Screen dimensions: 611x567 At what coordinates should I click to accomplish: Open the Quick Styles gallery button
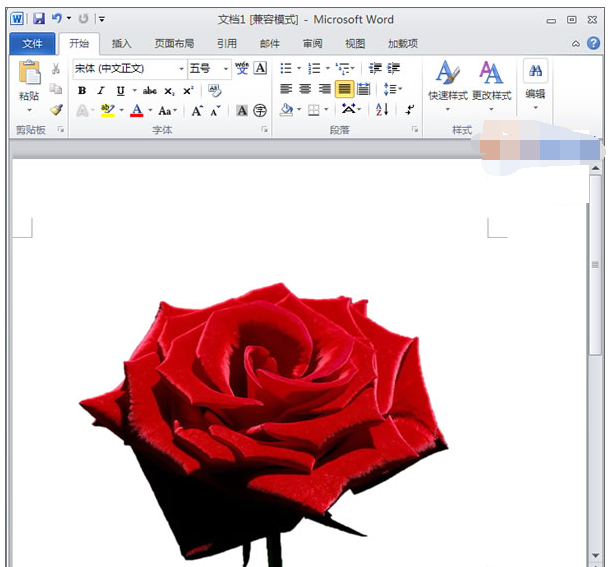tap(448, 80)
